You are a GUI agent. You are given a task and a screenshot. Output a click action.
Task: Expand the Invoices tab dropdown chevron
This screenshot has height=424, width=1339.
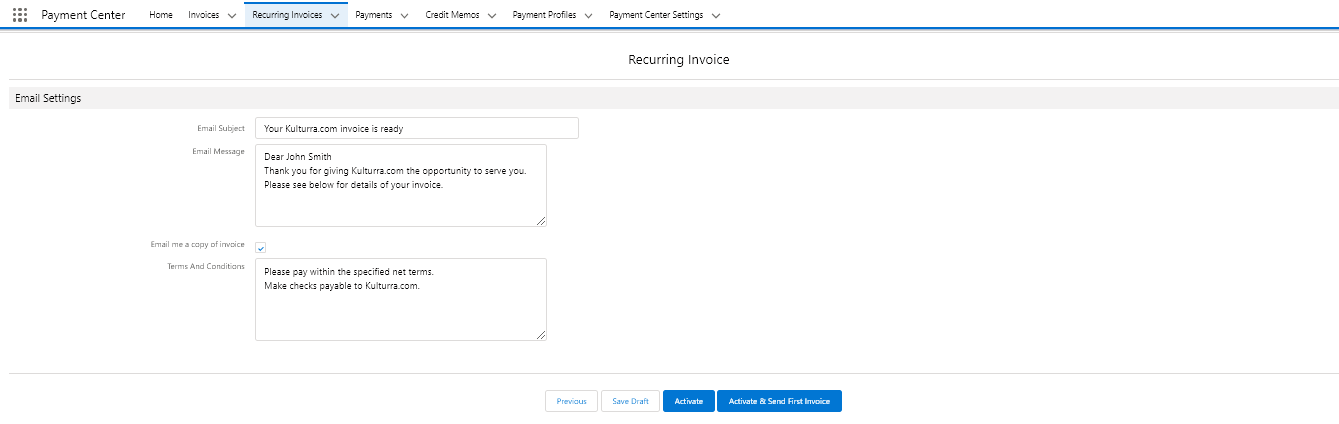click(x=232, y=16)
